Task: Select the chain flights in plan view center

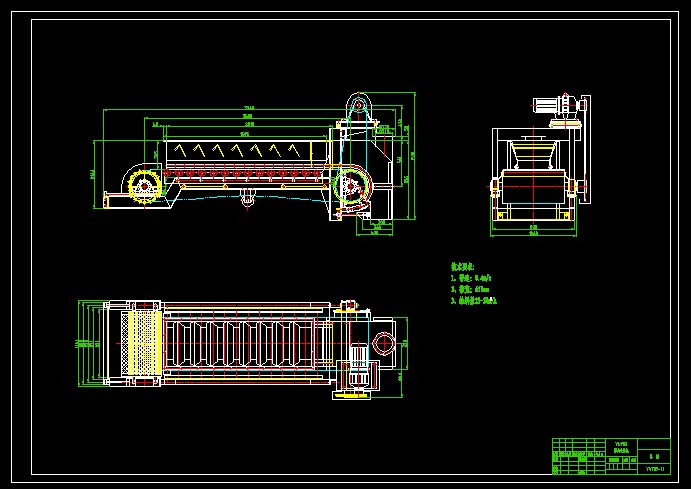Action: click(x=240, y=342)
